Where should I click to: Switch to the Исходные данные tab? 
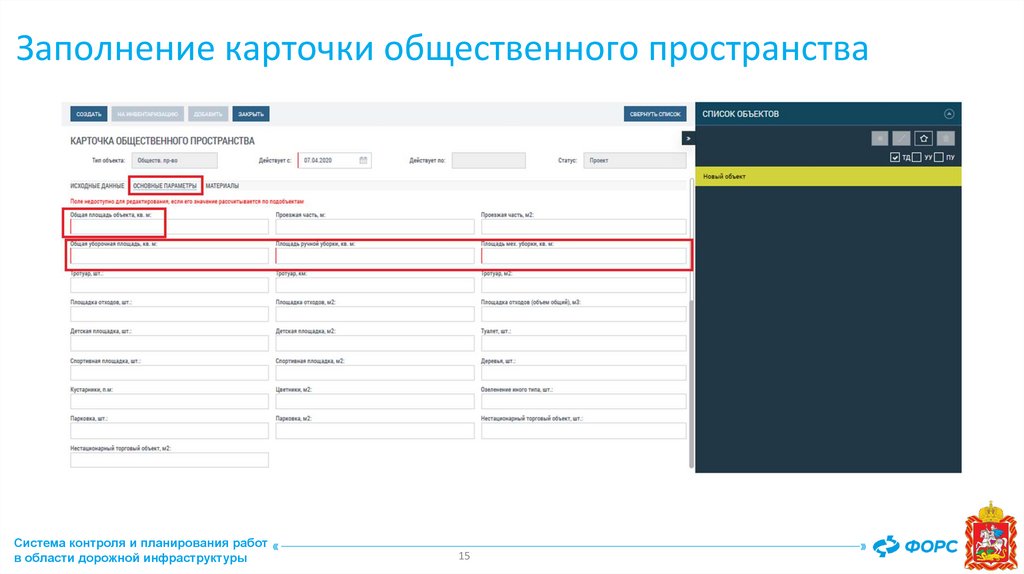pos(97,186)
